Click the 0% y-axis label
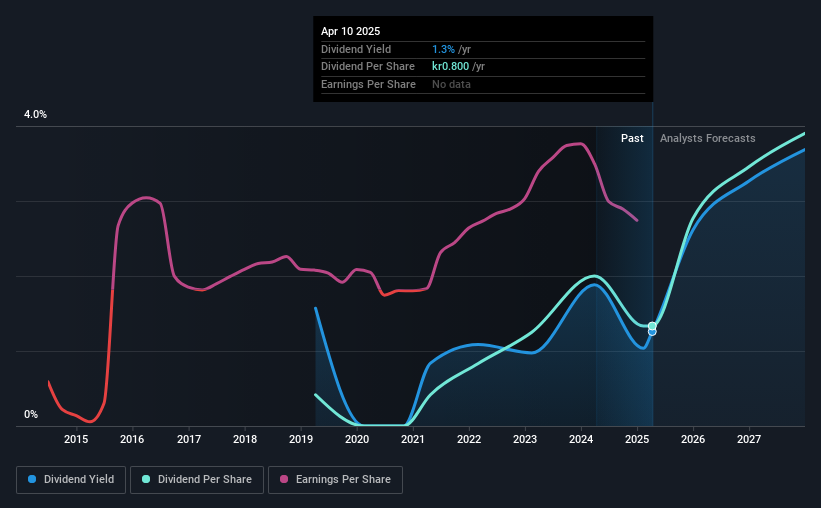The width and height of the screenshot is (821, 508). (31, 414)
